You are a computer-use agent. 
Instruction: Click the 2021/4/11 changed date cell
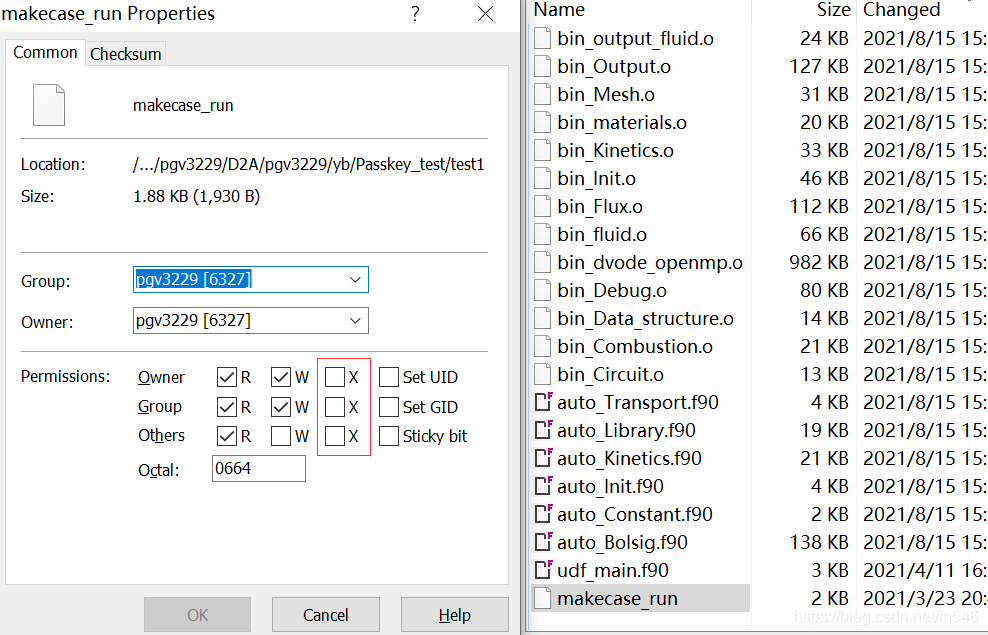click(x=924, y=570)
